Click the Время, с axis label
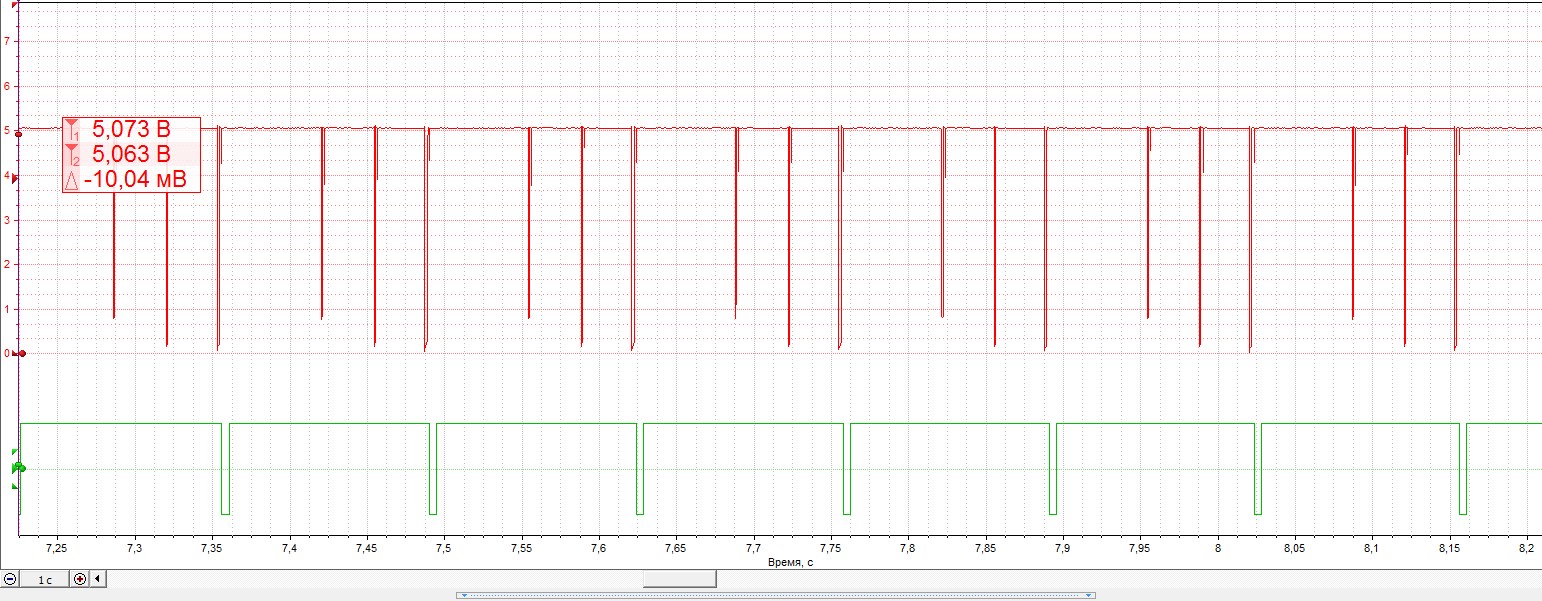 (x=790, y=563)
